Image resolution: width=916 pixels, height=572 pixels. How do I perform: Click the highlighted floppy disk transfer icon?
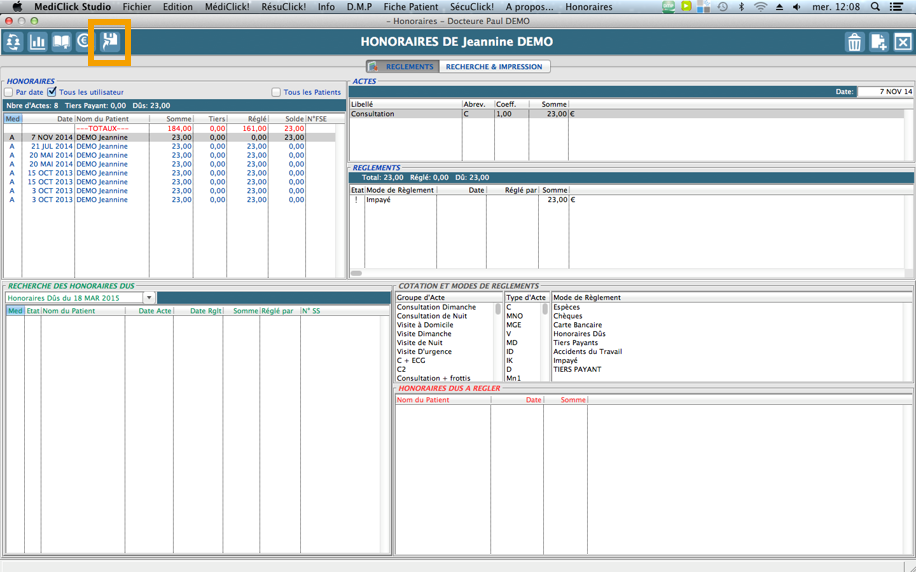110,42
